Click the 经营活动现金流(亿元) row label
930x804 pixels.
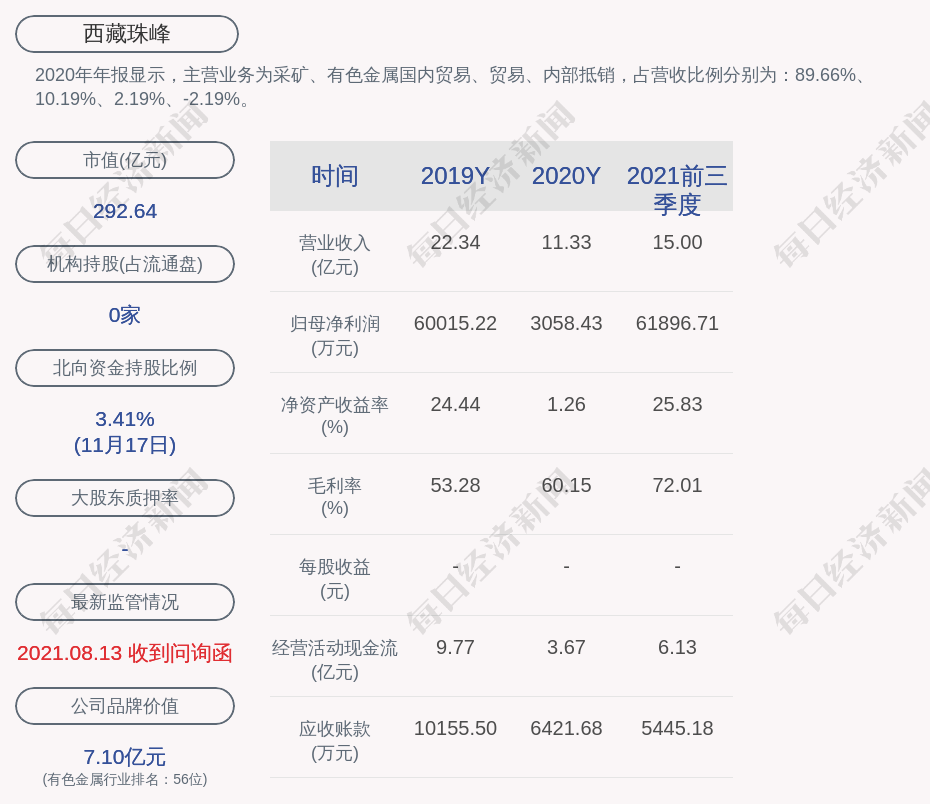pos(335,660)
